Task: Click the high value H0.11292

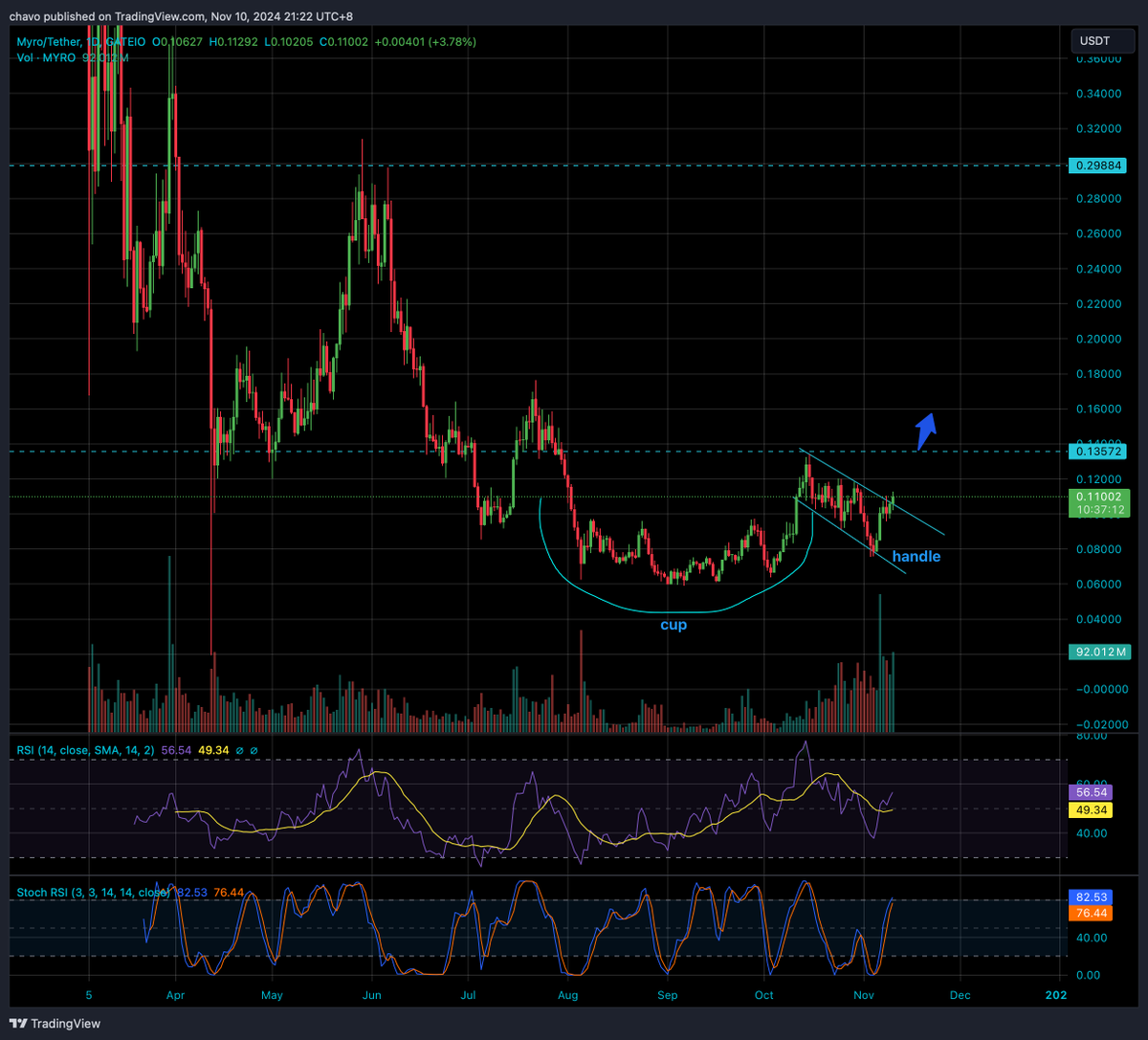Action: [x=235, y=42]
